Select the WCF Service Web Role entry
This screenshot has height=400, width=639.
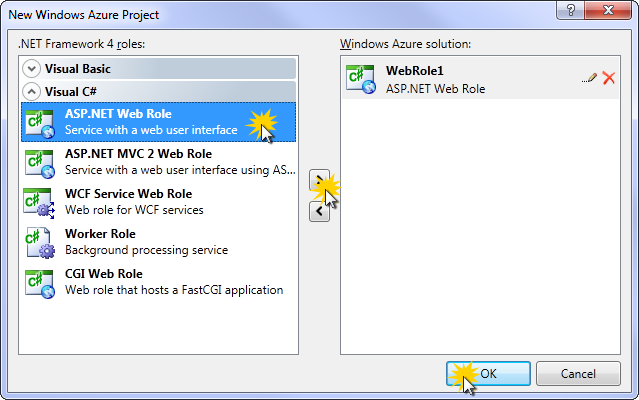(x=159, y=202)
